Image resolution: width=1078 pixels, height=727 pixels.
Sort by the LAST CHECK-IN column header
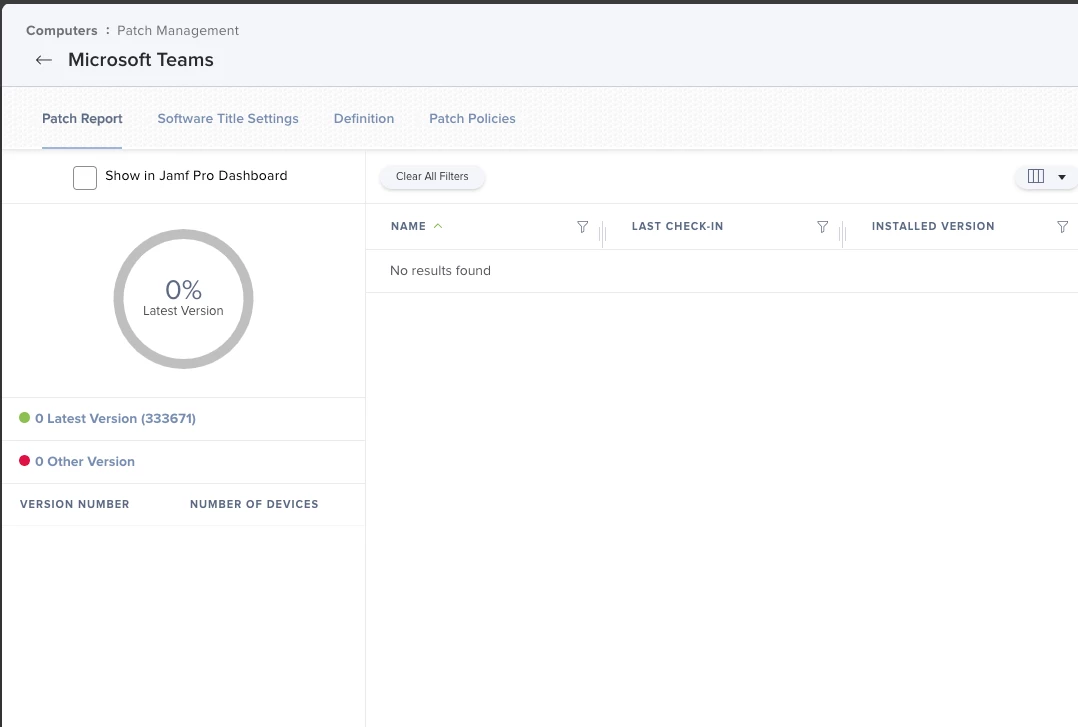[677, 226]
